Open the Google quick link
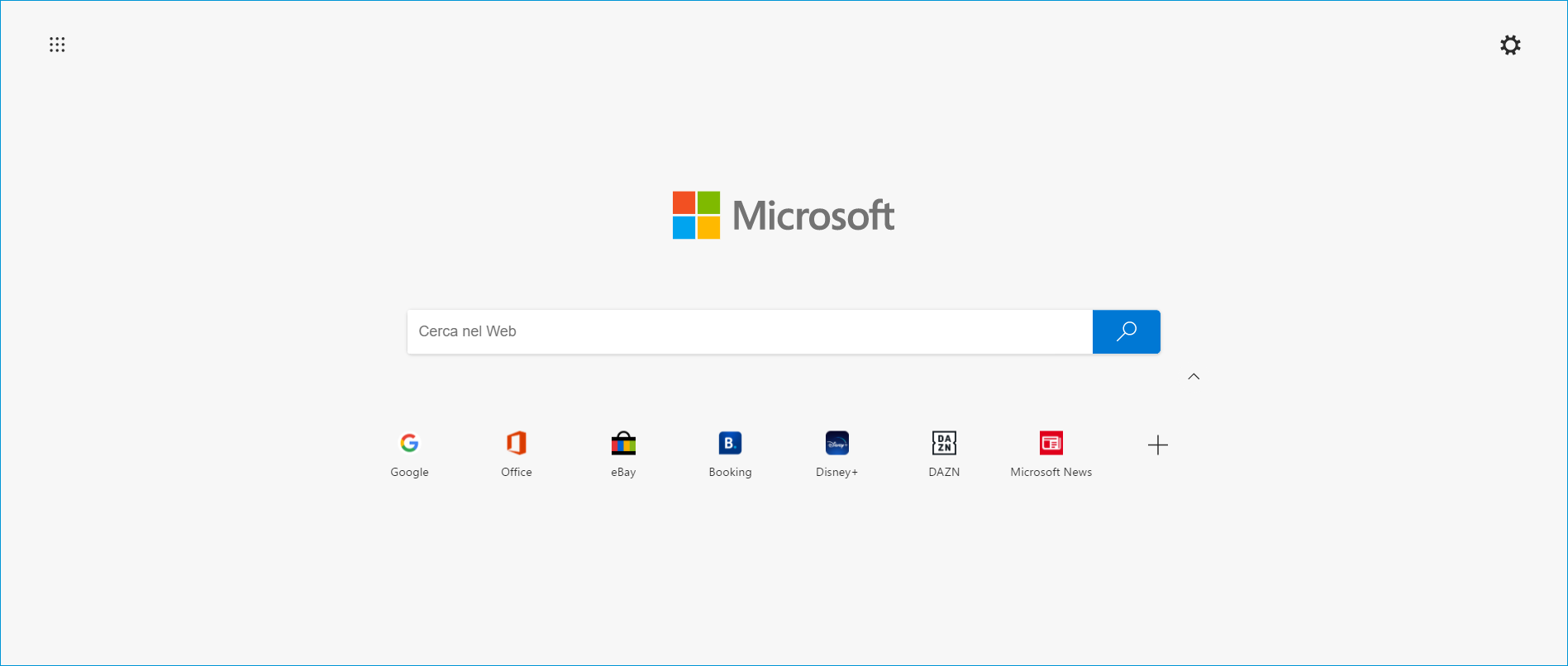 pos(409,454)
